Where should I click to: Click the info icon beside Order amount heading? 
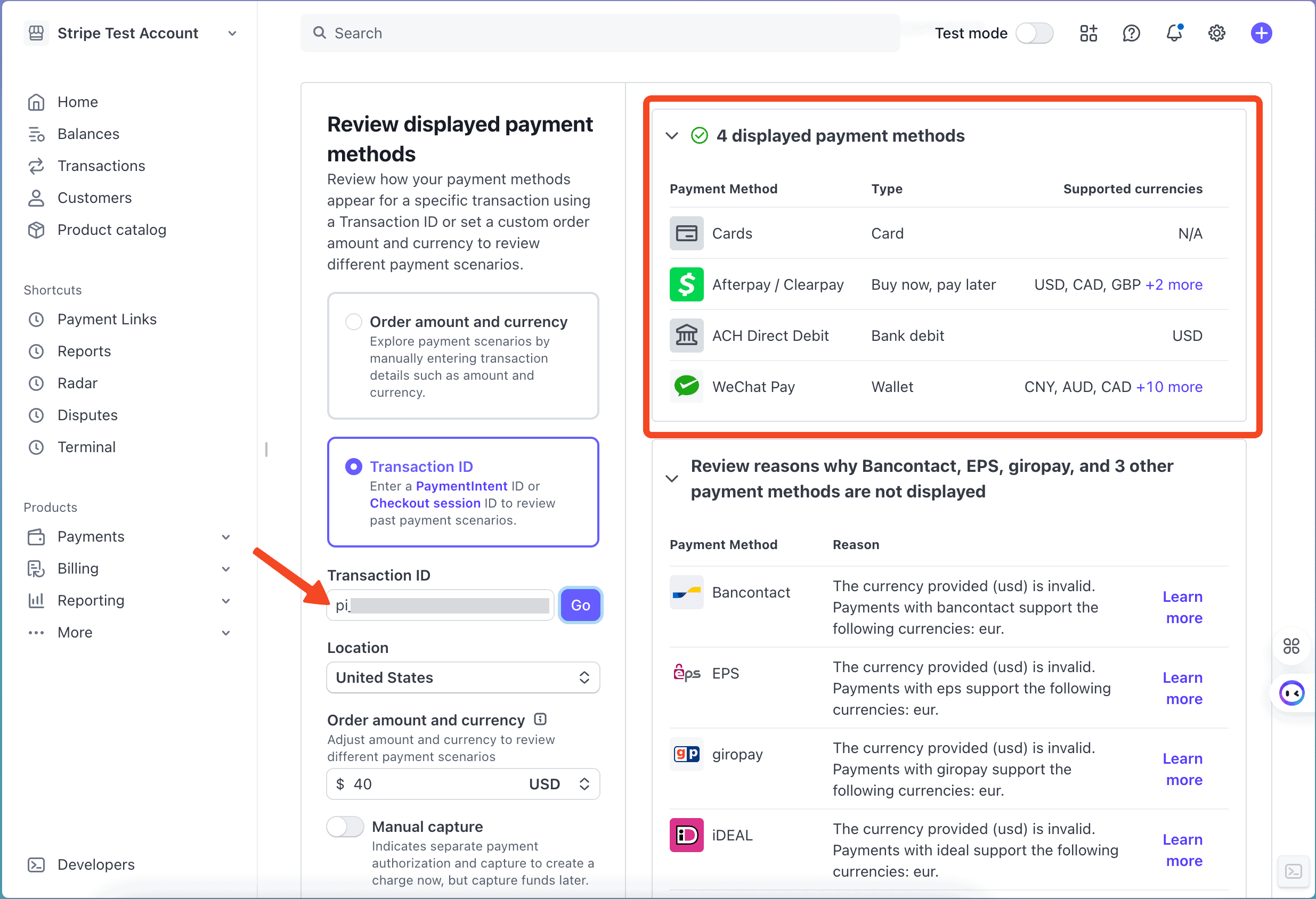tap(540, 720)
